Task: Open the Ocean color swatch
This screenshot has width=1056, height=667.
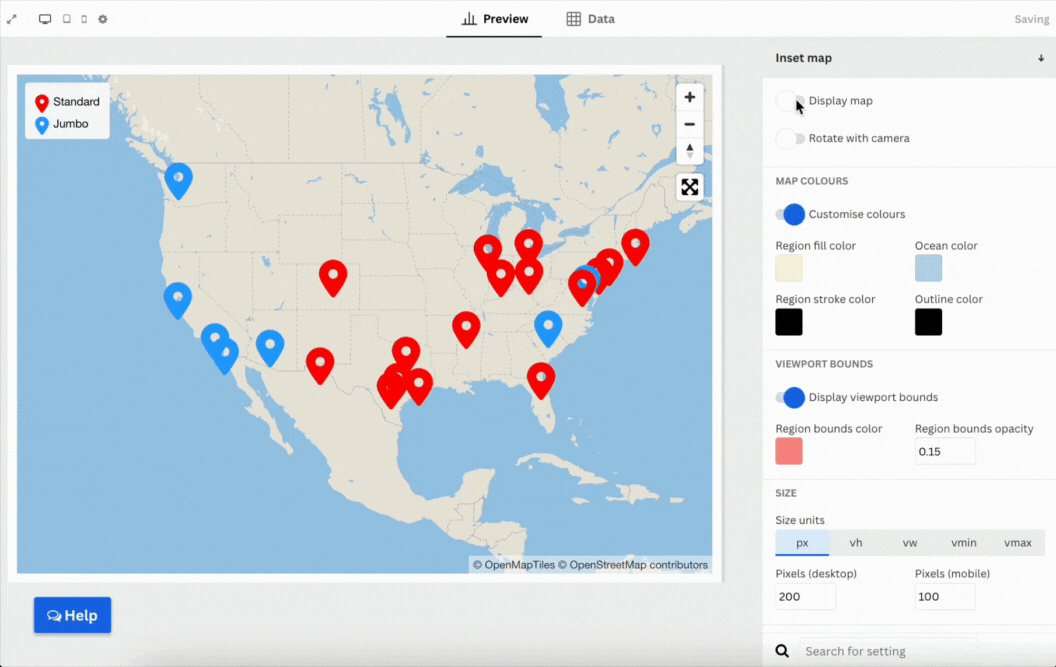Action: tap(928, 268)
